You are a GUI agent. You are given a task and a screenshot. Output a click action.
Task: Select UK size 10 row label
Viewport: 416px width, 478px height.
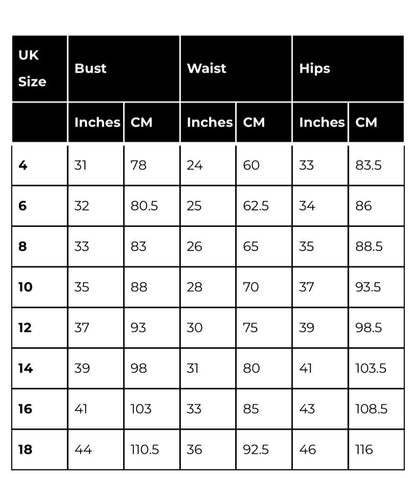pos(40,287)
